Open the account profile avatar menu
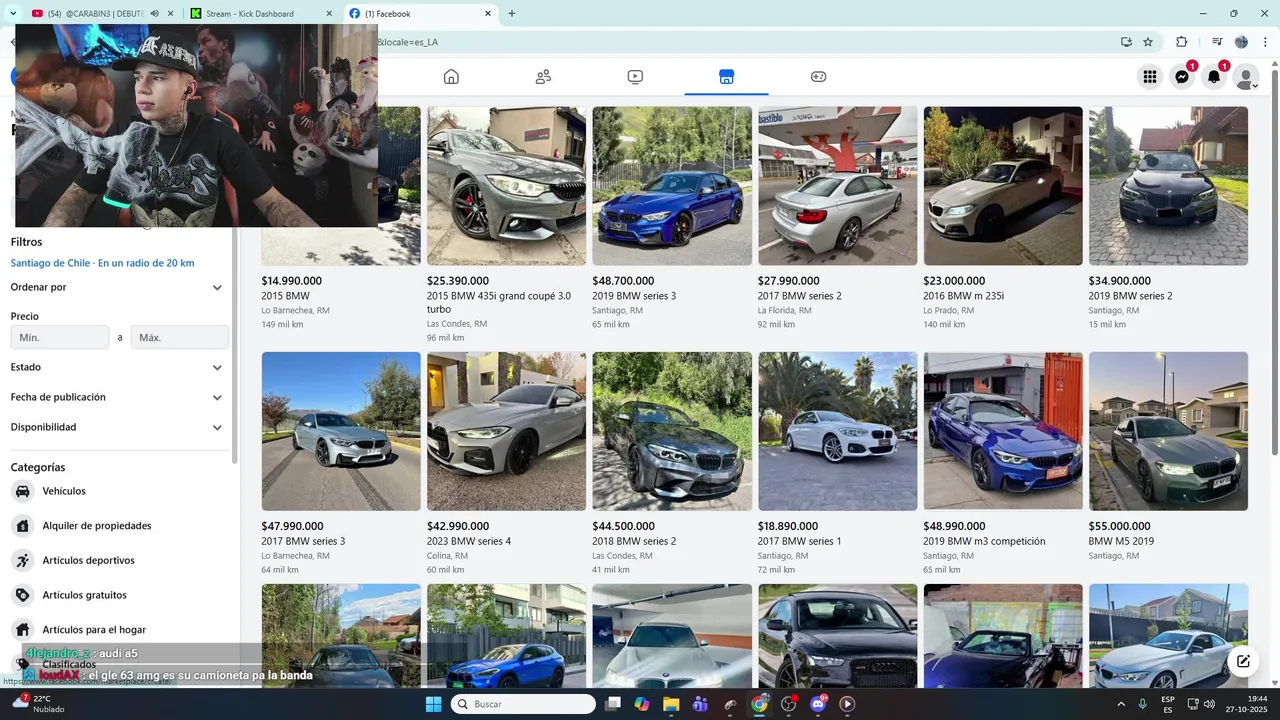The image size is (1280, 720). click(x=1246, y=77)
